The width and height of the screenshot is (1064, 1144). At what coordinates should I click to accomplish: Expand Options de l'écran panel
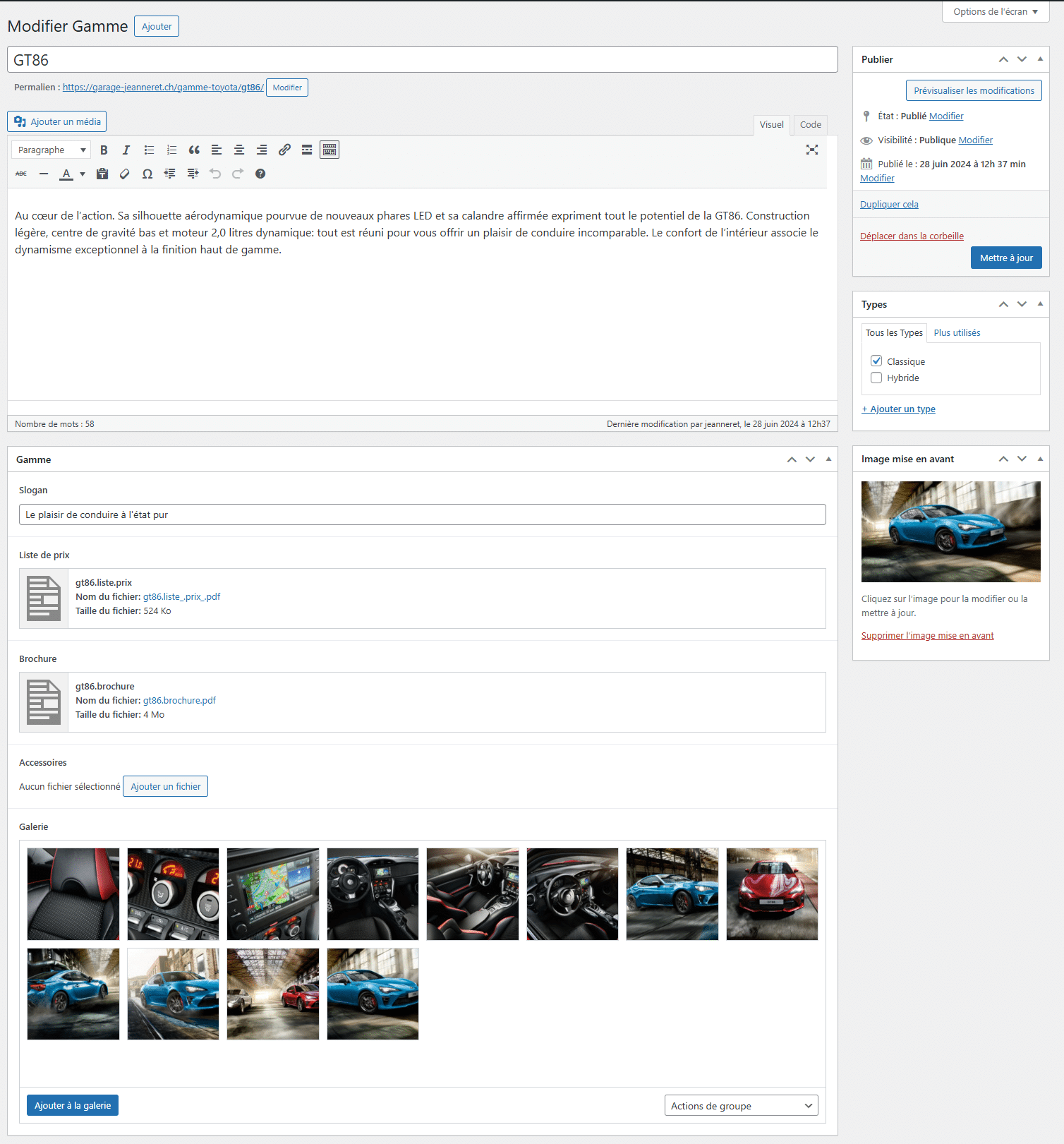[x=996, y=11]
